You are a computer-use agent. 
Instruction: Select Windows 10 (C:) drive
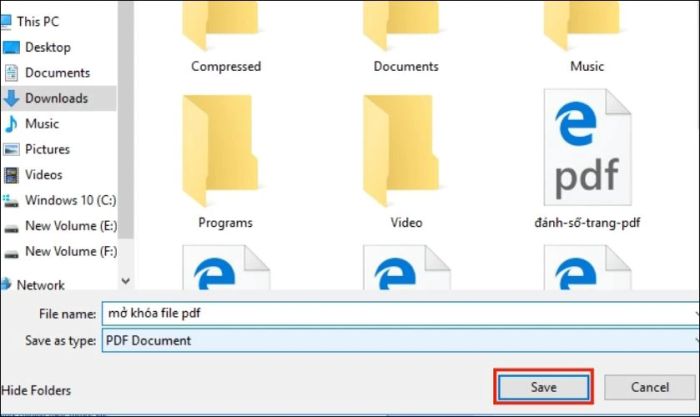70,200
